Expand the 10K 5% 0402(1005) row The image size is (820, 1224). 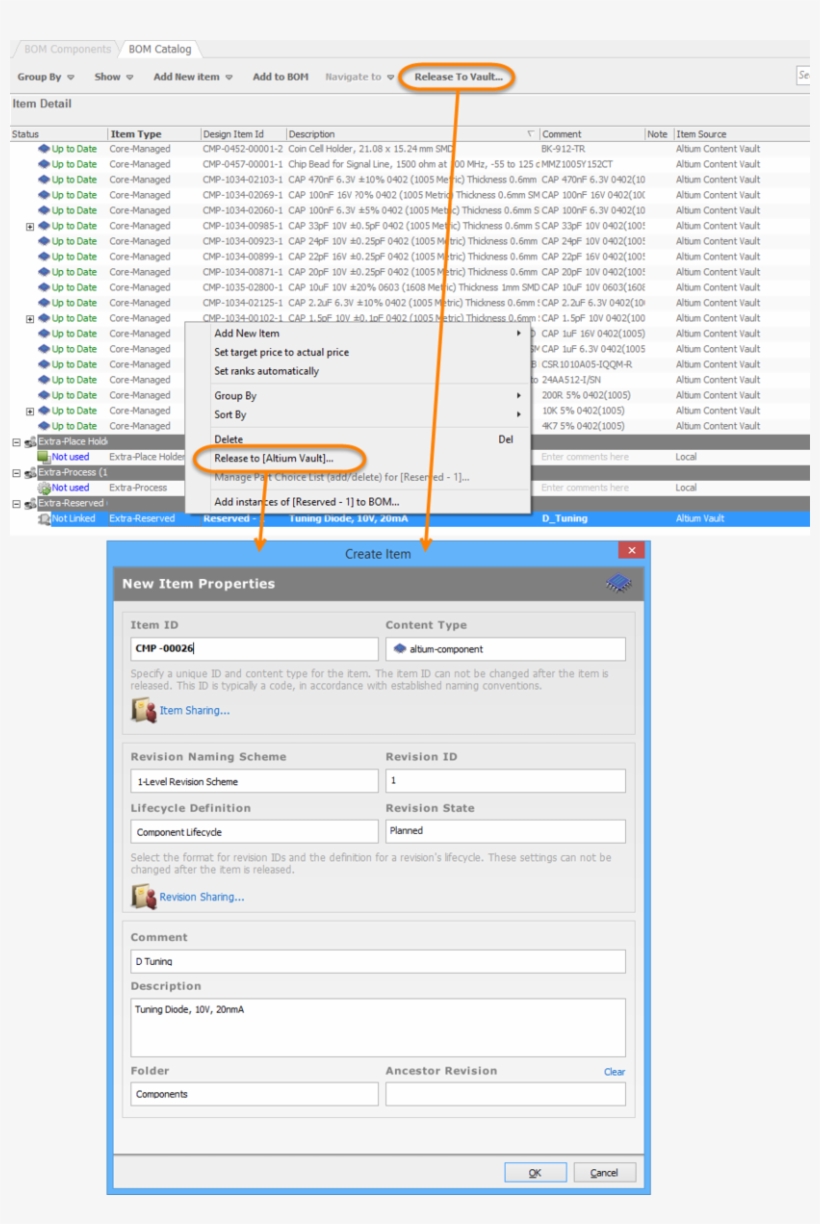coord(30,411)
